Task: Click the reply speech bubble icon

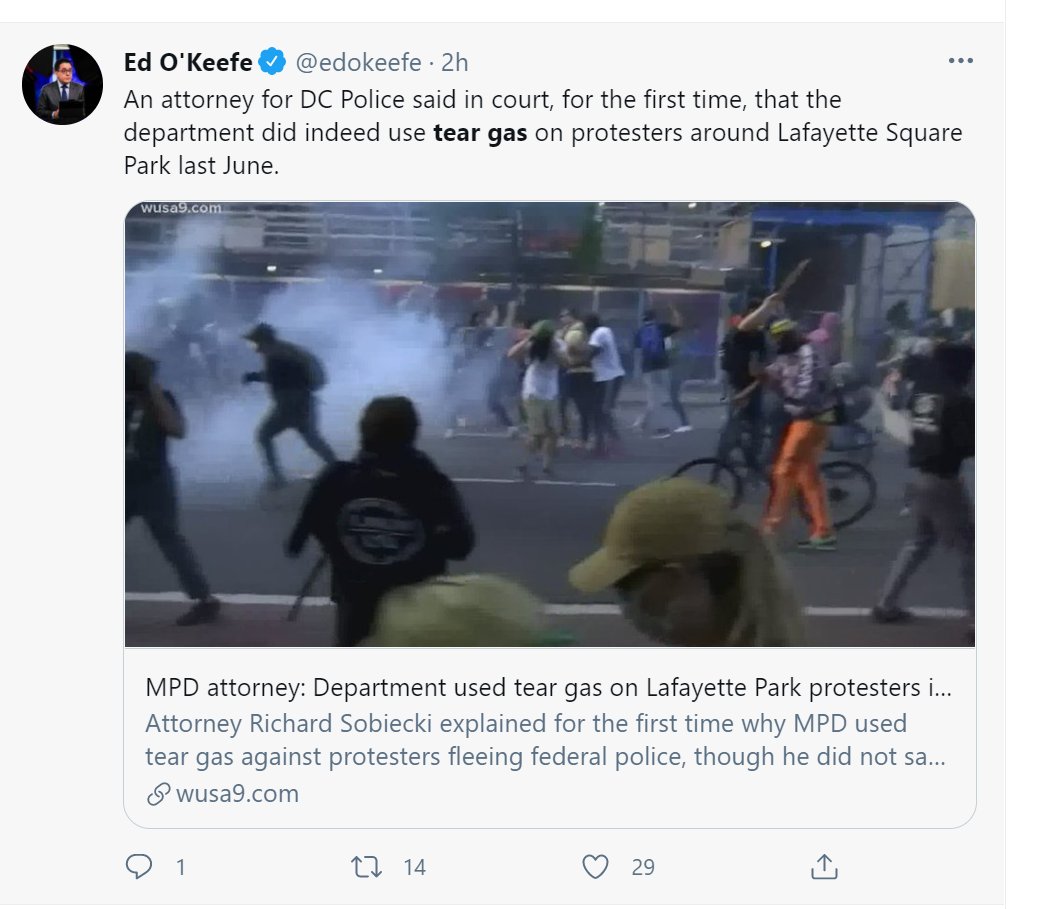Action: point(139,866)
